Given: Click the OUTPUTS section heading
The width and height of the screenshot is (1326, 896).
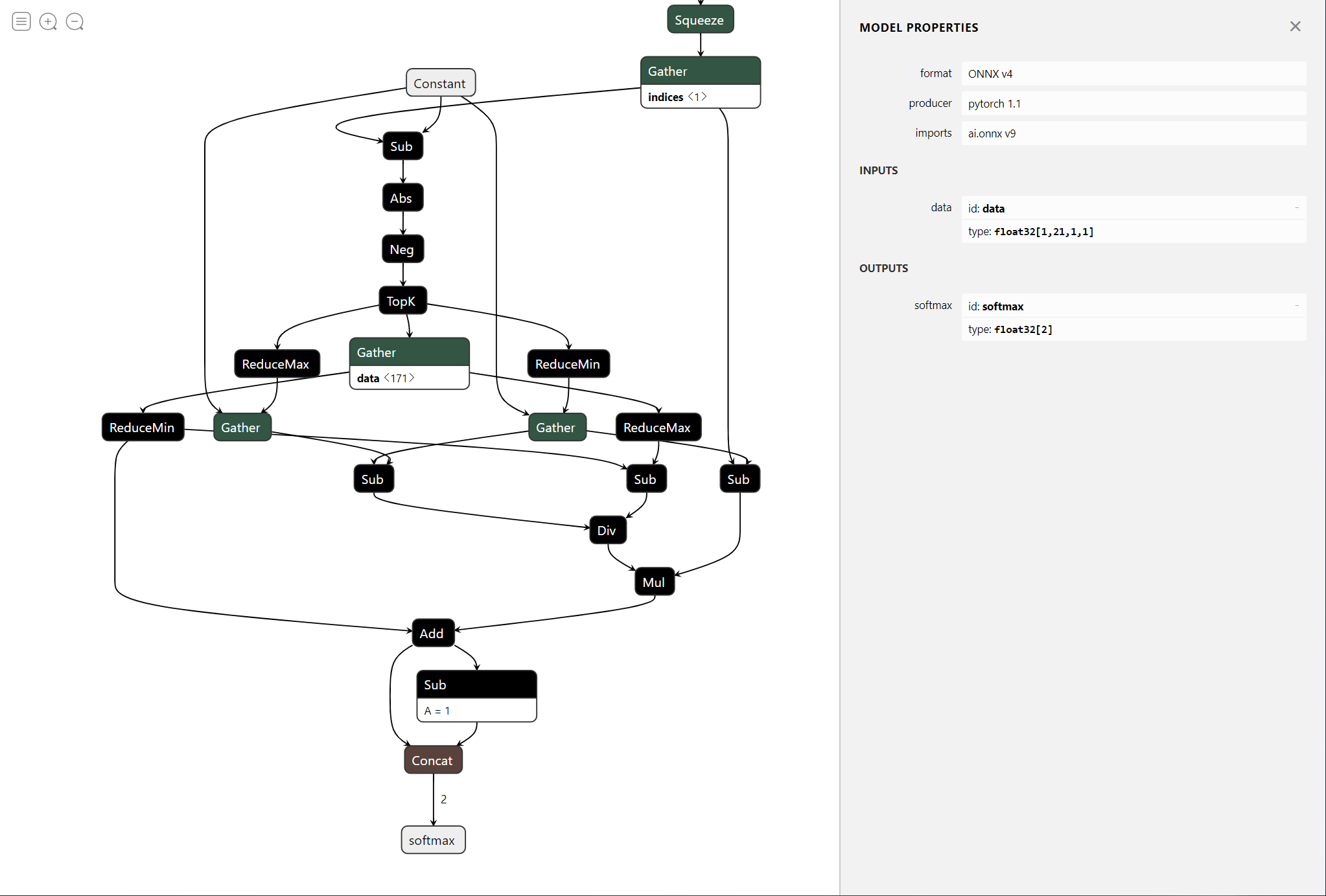Looking at the screenshot, I should [x=883, y=268].
